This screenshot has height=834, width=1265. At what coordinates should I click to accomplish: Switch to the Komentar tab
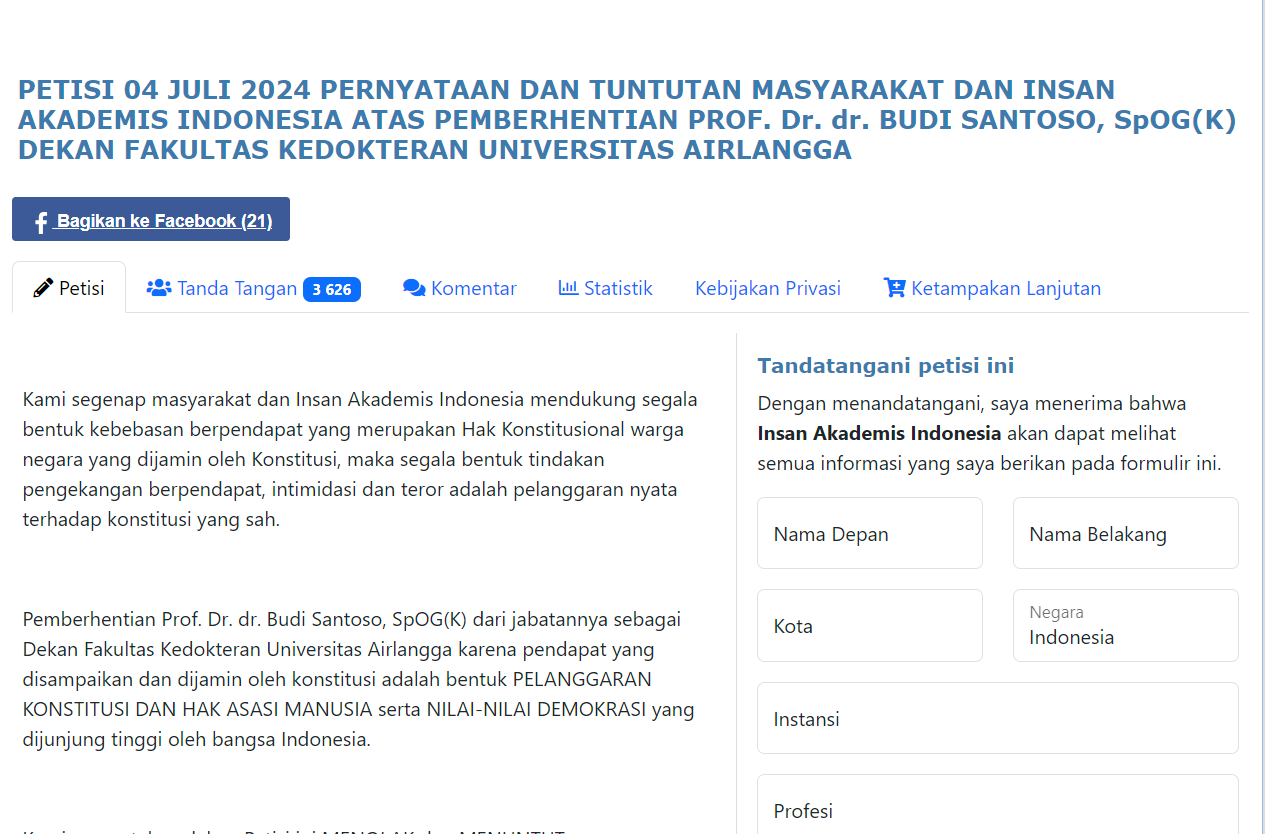[x=473, y=288]
